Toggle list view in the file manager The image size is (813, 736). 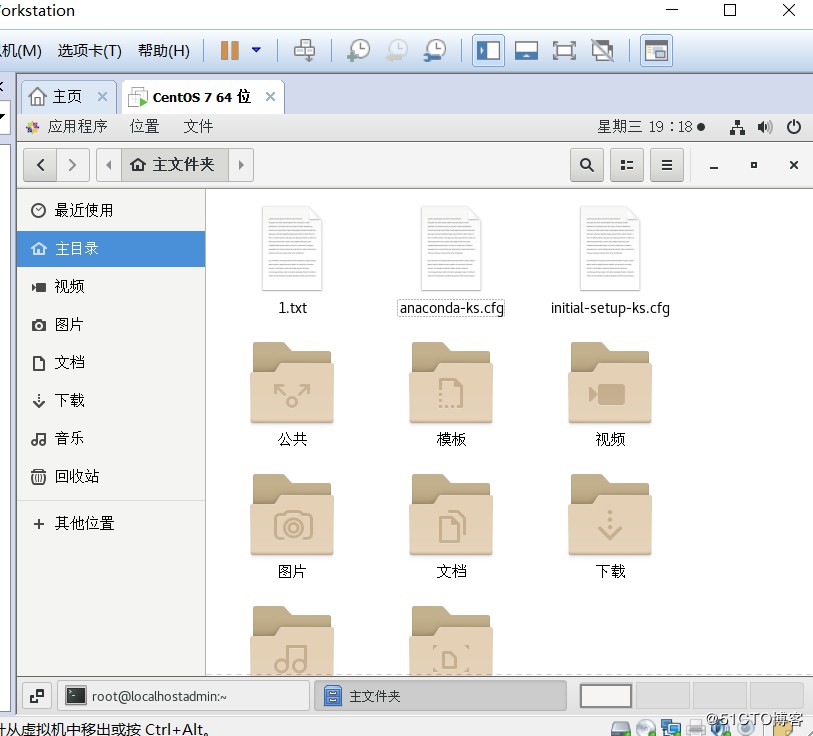(x=627, y=165)
